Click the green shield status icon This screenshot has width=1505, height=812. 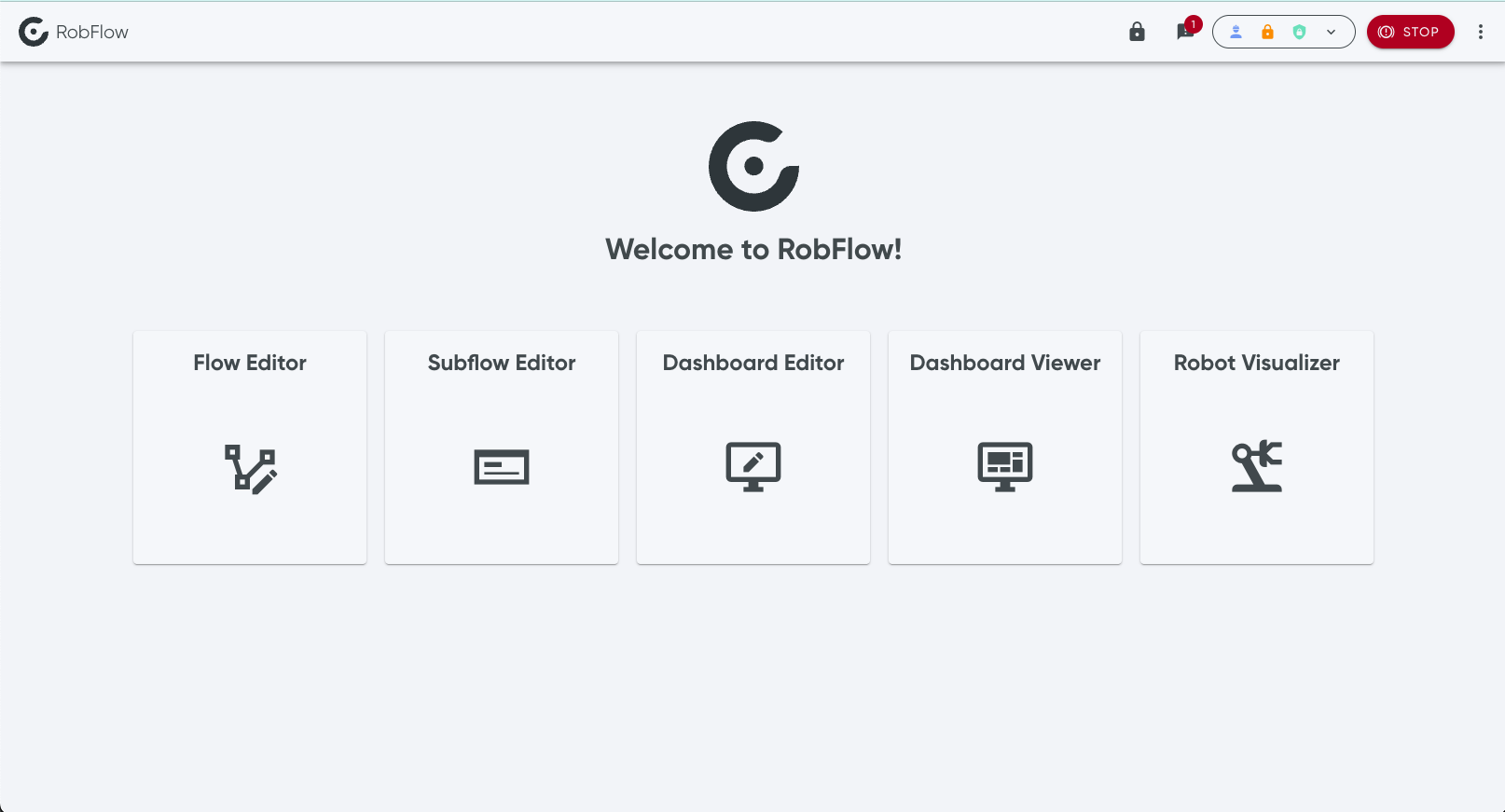(x=1299, y=32)
